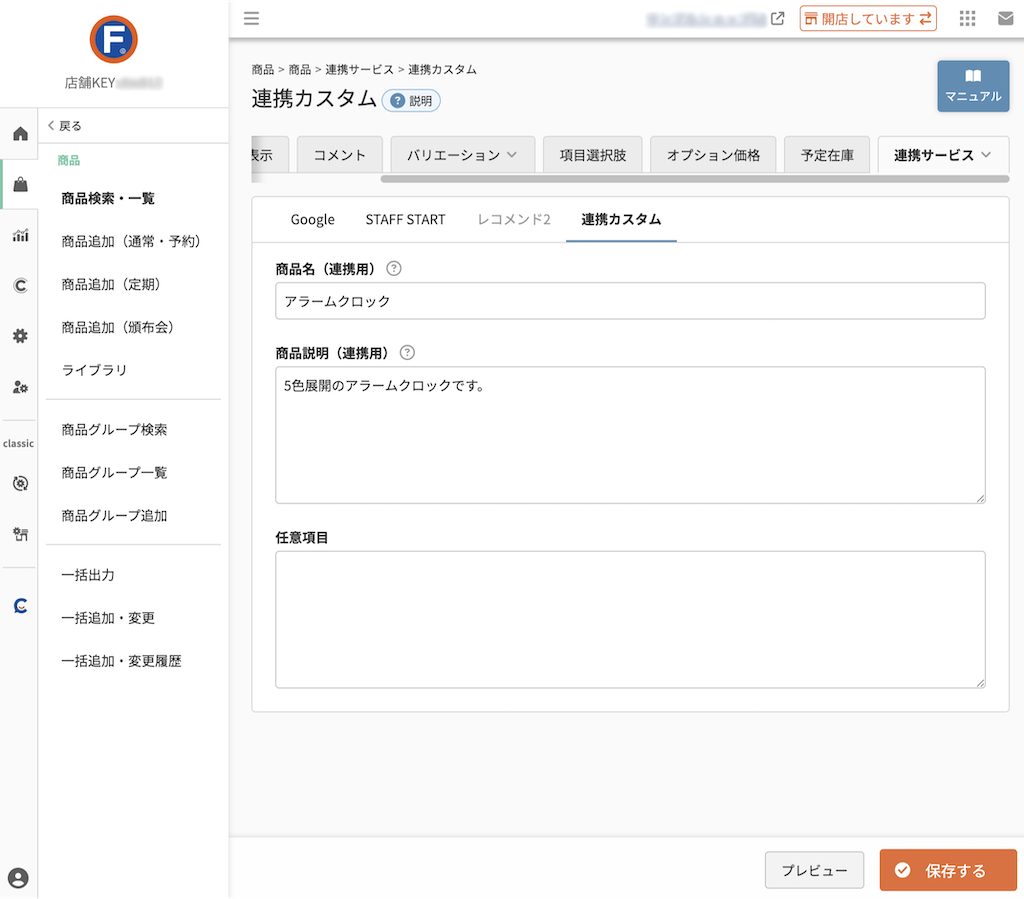Image resolution: width=1024 pixels, height=899 pixels.
Task: Open 一括出力 menu item
Action: click(88, 575)
